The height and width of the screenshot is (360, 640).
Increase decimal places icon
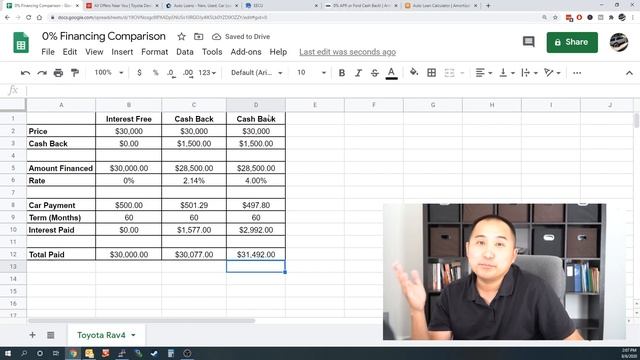188,73
